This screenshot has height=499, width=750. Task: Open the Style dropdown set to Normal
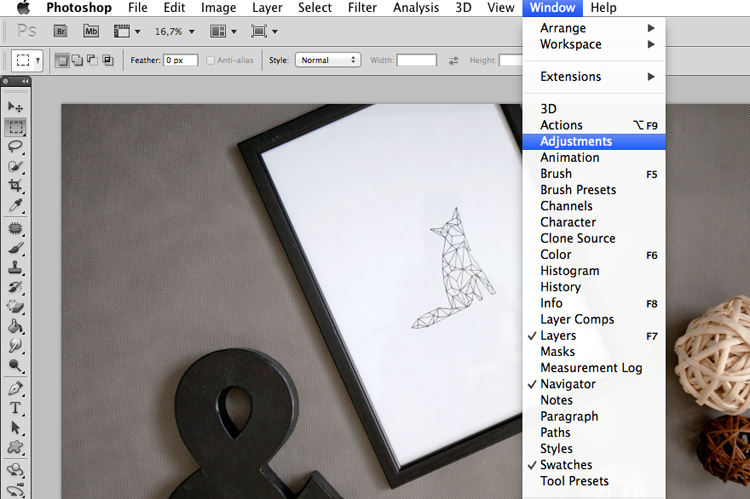pos(328,60)
